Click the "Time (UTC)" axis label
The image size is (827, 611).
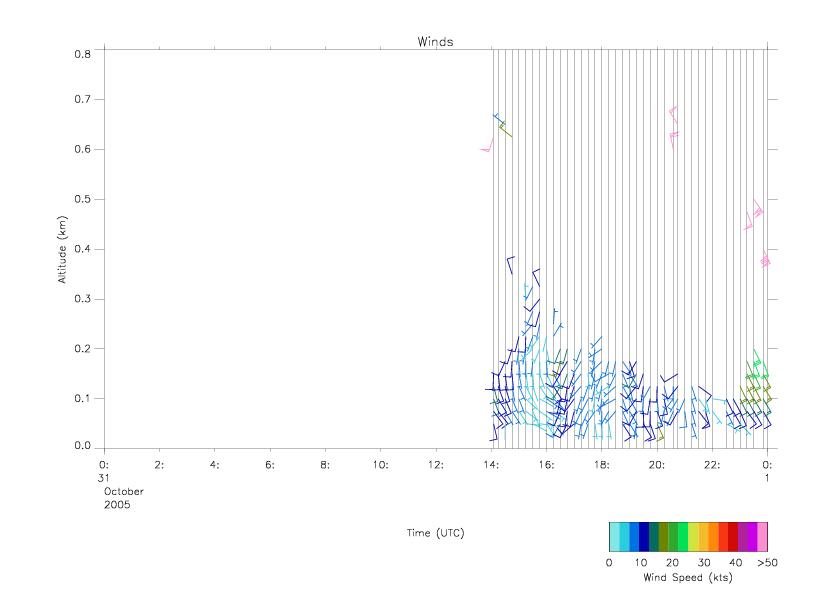[x=435, y=533]
